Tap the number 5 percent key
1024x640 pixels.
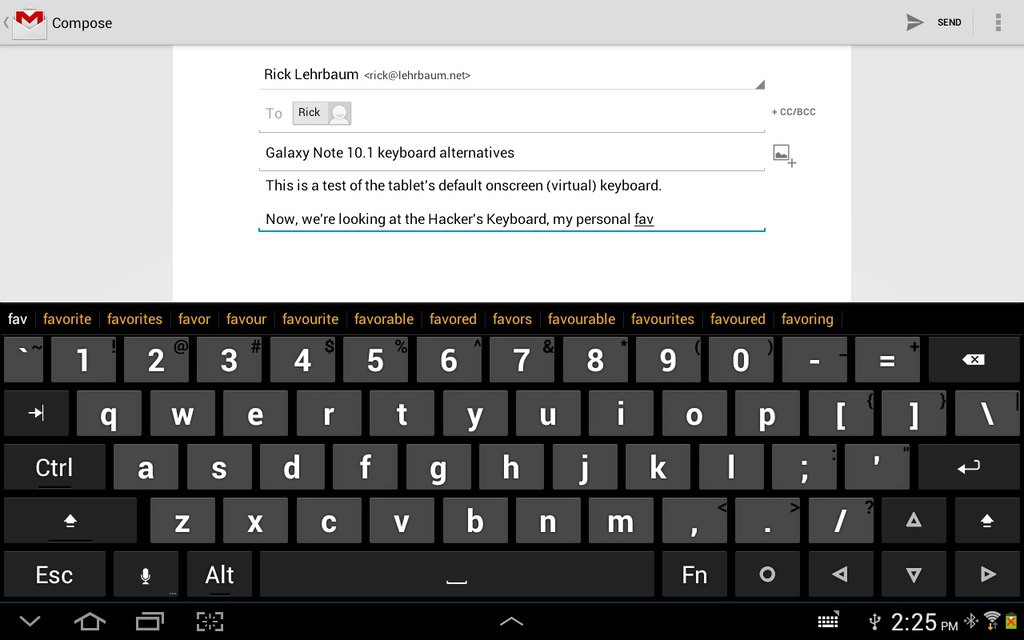pyautogui.click(x=376, y=359)
